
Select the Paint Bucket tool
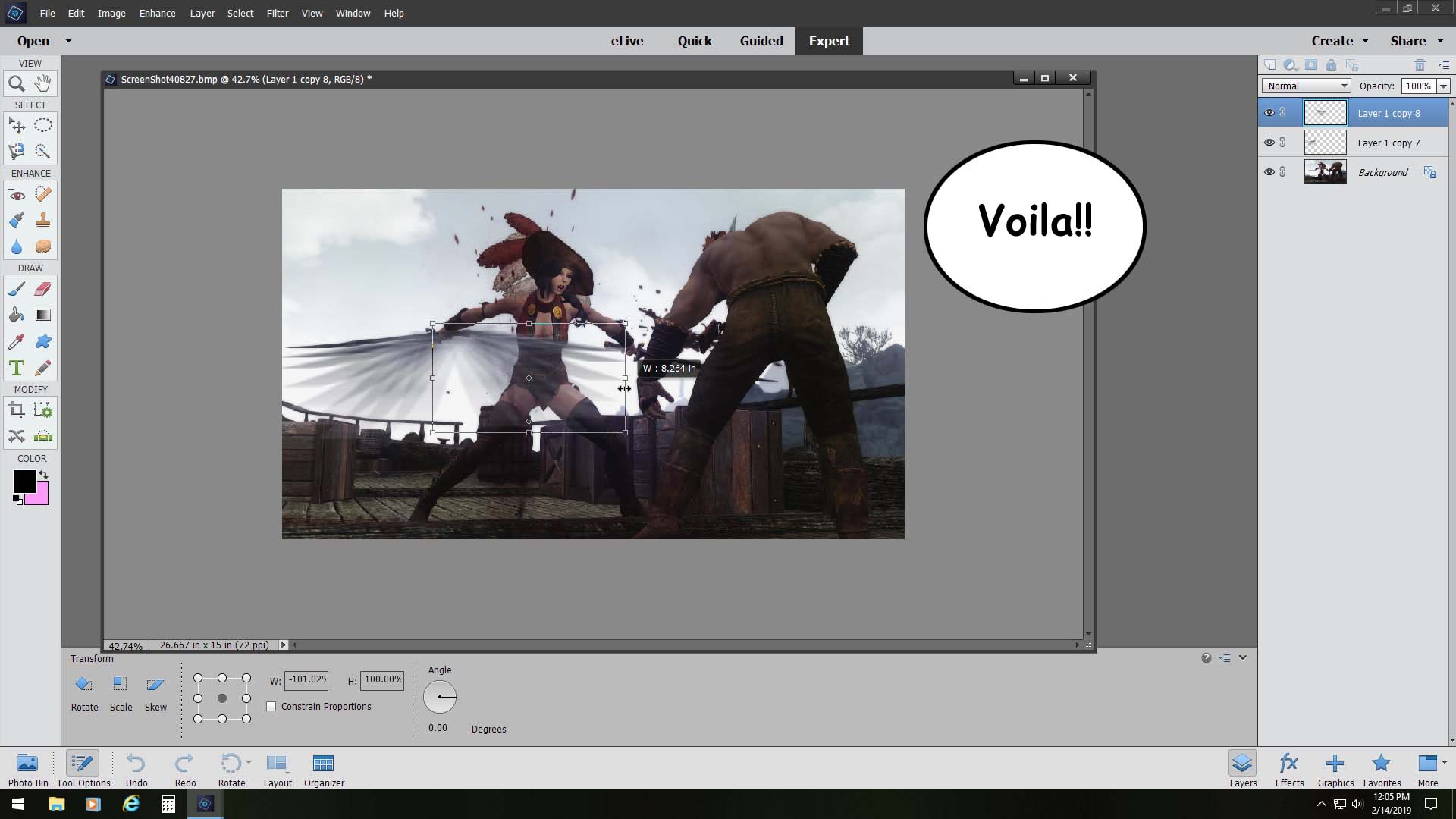click(x=17, y=315)
